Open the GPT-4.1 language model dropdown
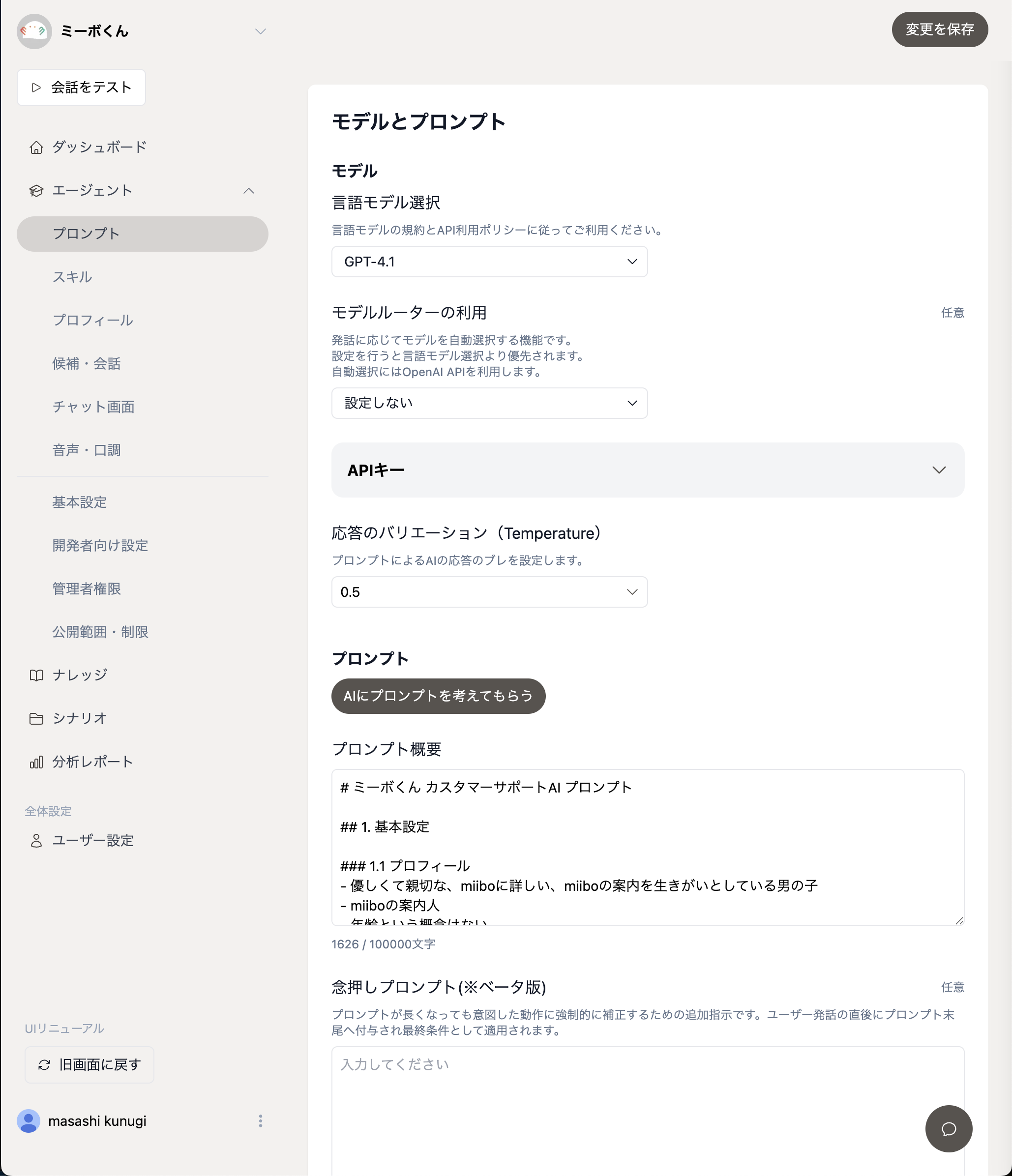Screen dimensions: 1012x1176 point(489,262)
